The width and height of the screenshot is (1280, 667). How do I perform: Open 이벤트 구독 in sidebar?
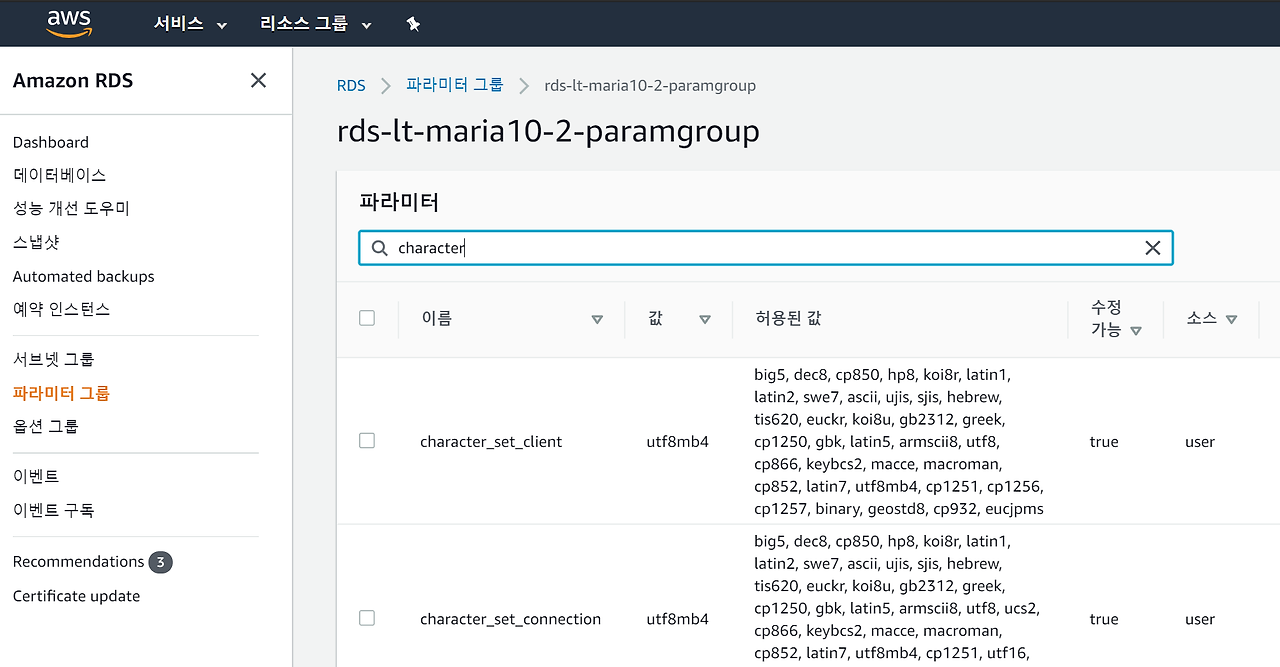tap(54, 510)
